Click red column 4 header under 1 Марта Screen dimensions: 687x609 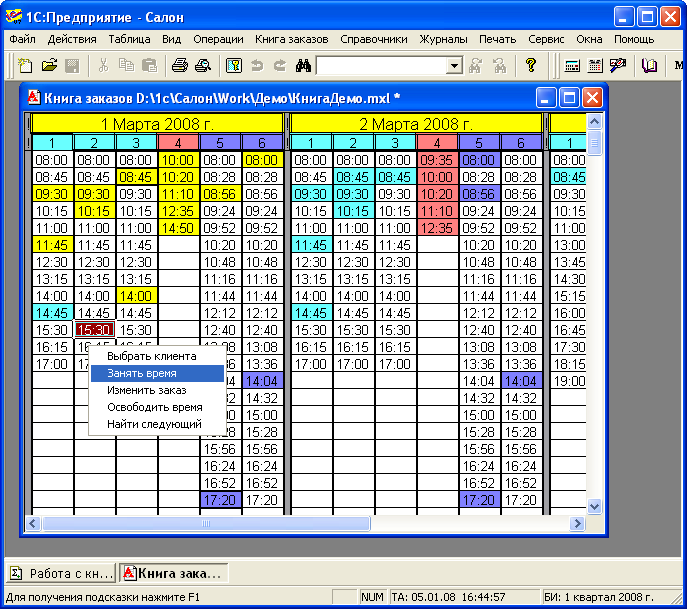tap(178, 143)
